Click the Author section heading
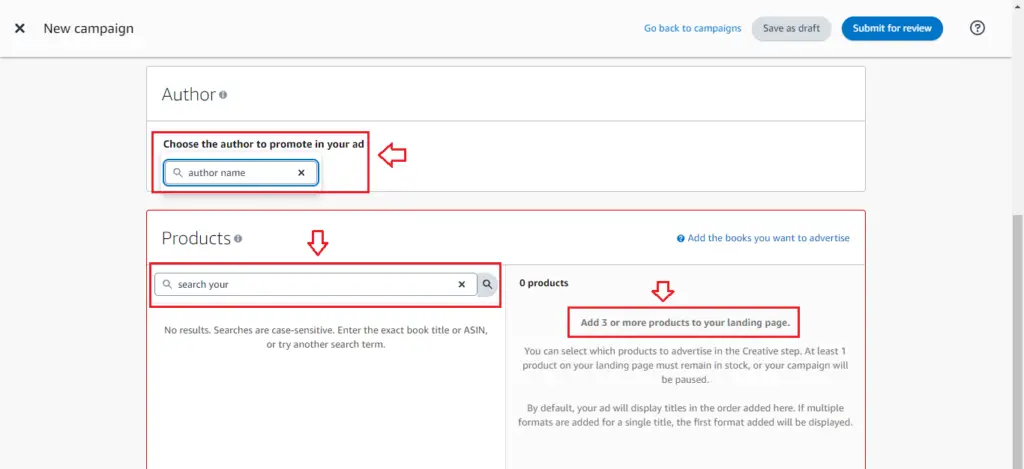Viewport: 1024px width, 469px height. pos(188,95)
